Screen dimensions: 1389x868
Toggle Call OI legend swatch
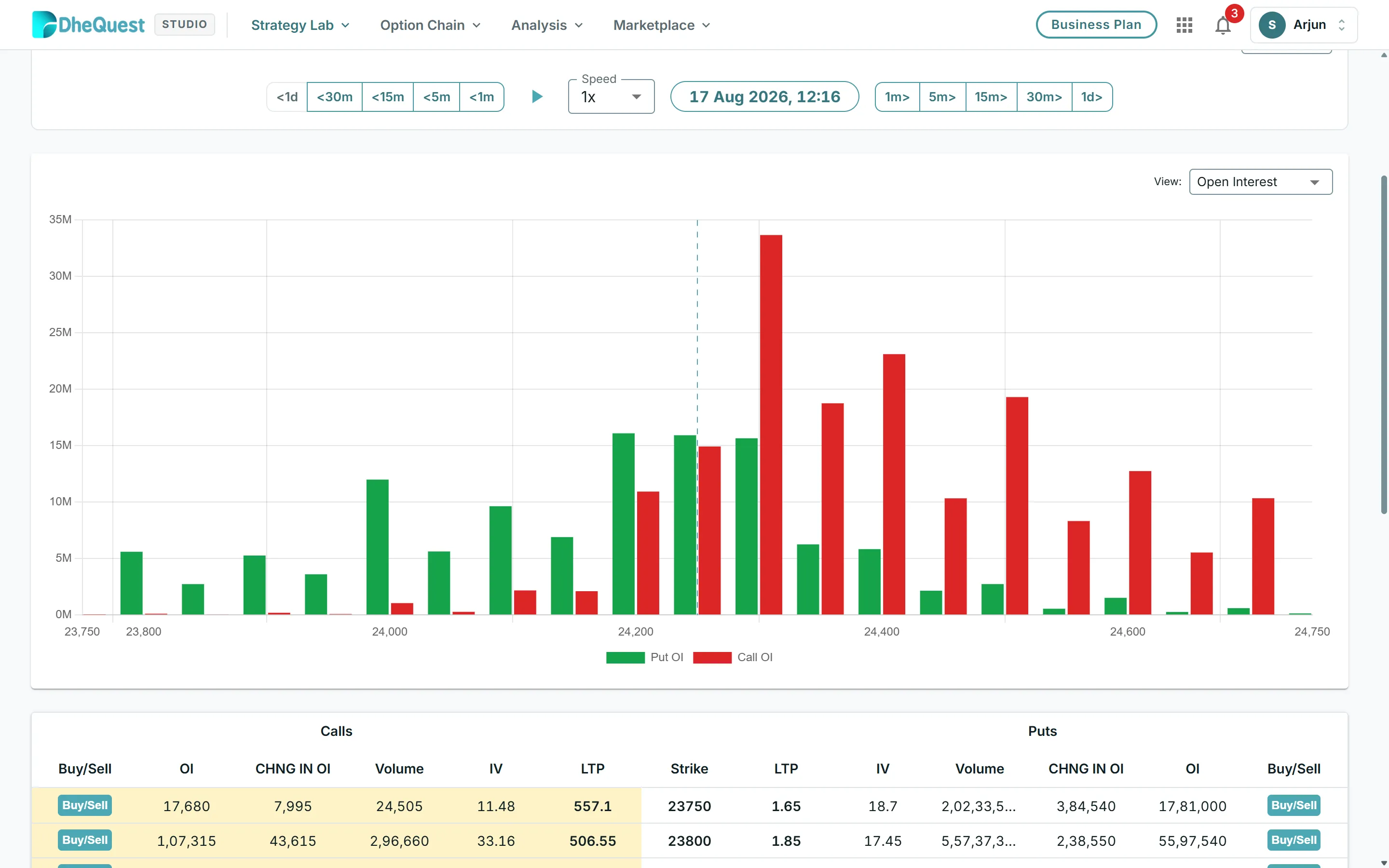click(712, 657)
